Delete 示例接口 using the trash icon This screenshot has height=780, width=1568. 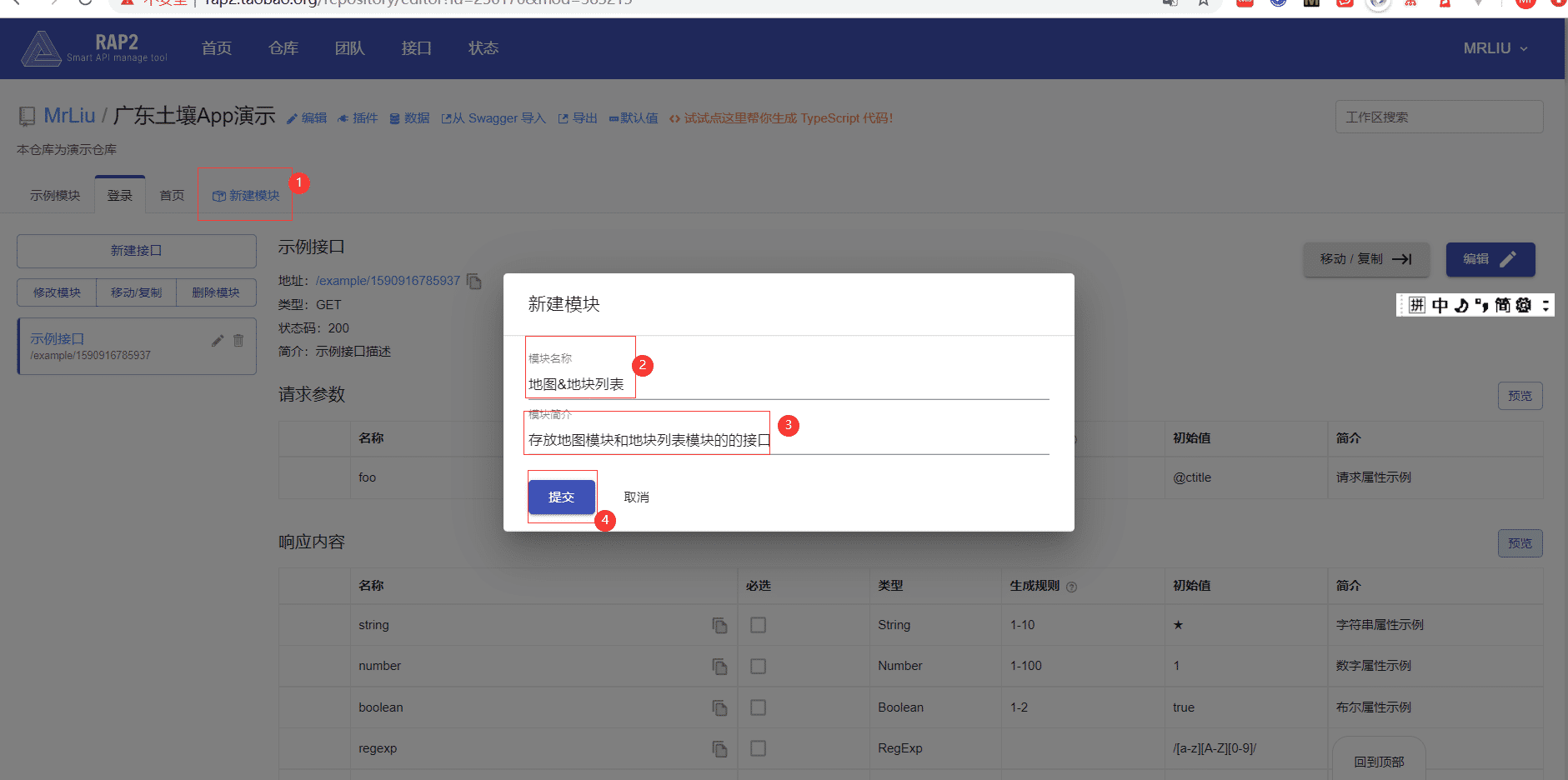(x=238, y=340)
